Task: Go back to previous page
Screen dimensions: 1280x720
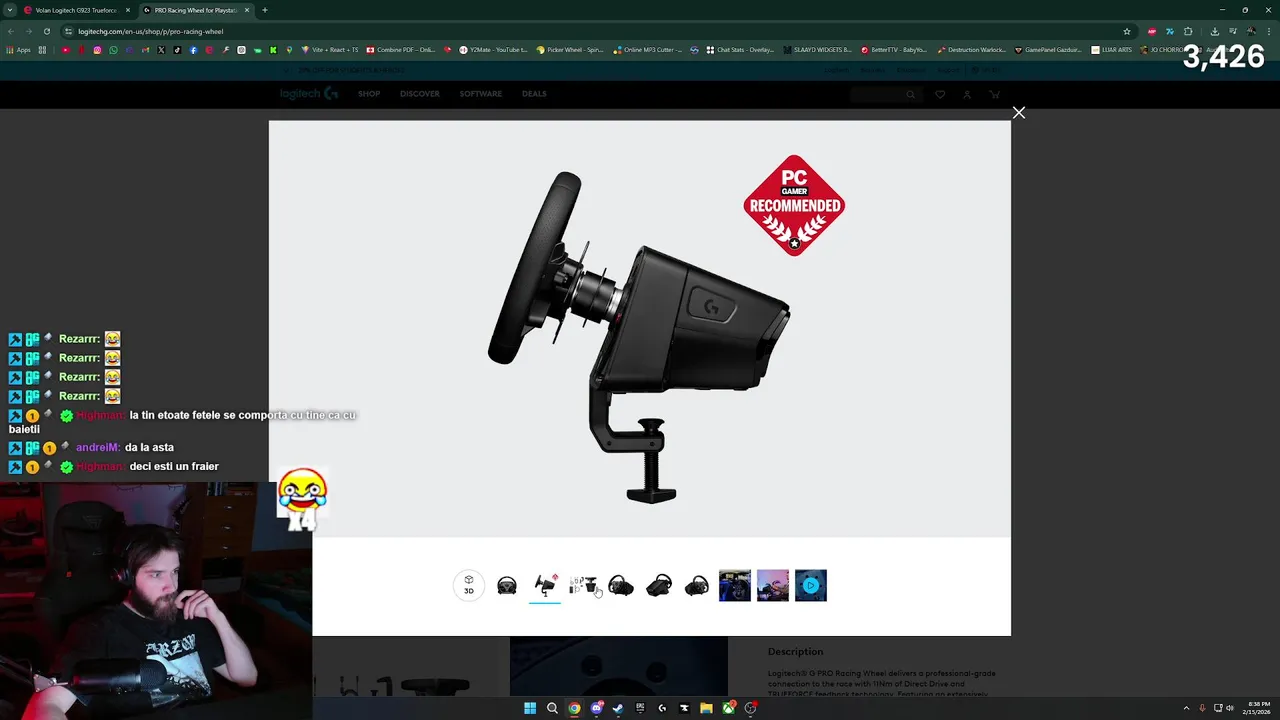Action: (x=11, y=31)
